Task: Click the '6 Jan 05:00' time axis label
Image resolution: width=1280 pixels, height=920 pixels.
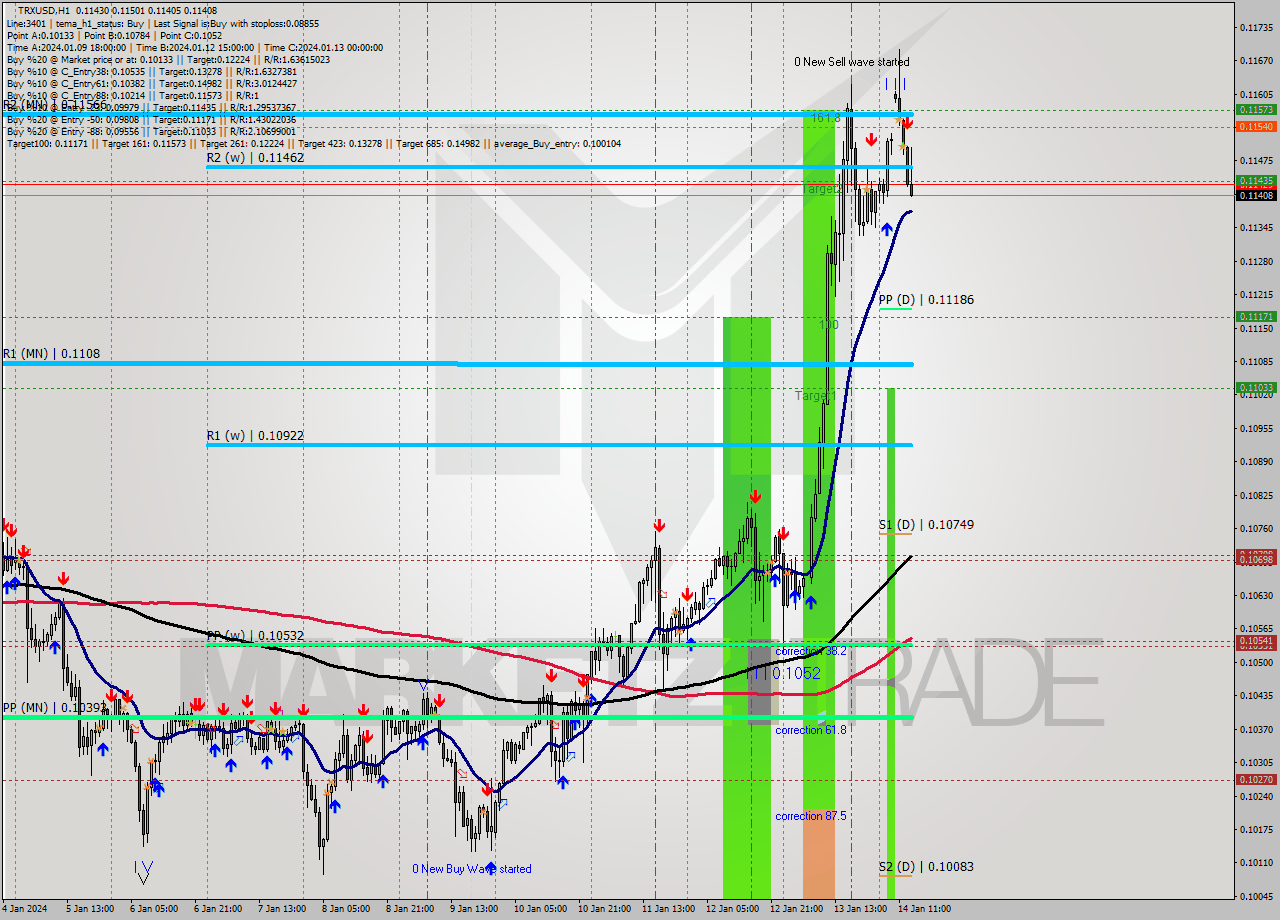Action: tap(154, 909)
